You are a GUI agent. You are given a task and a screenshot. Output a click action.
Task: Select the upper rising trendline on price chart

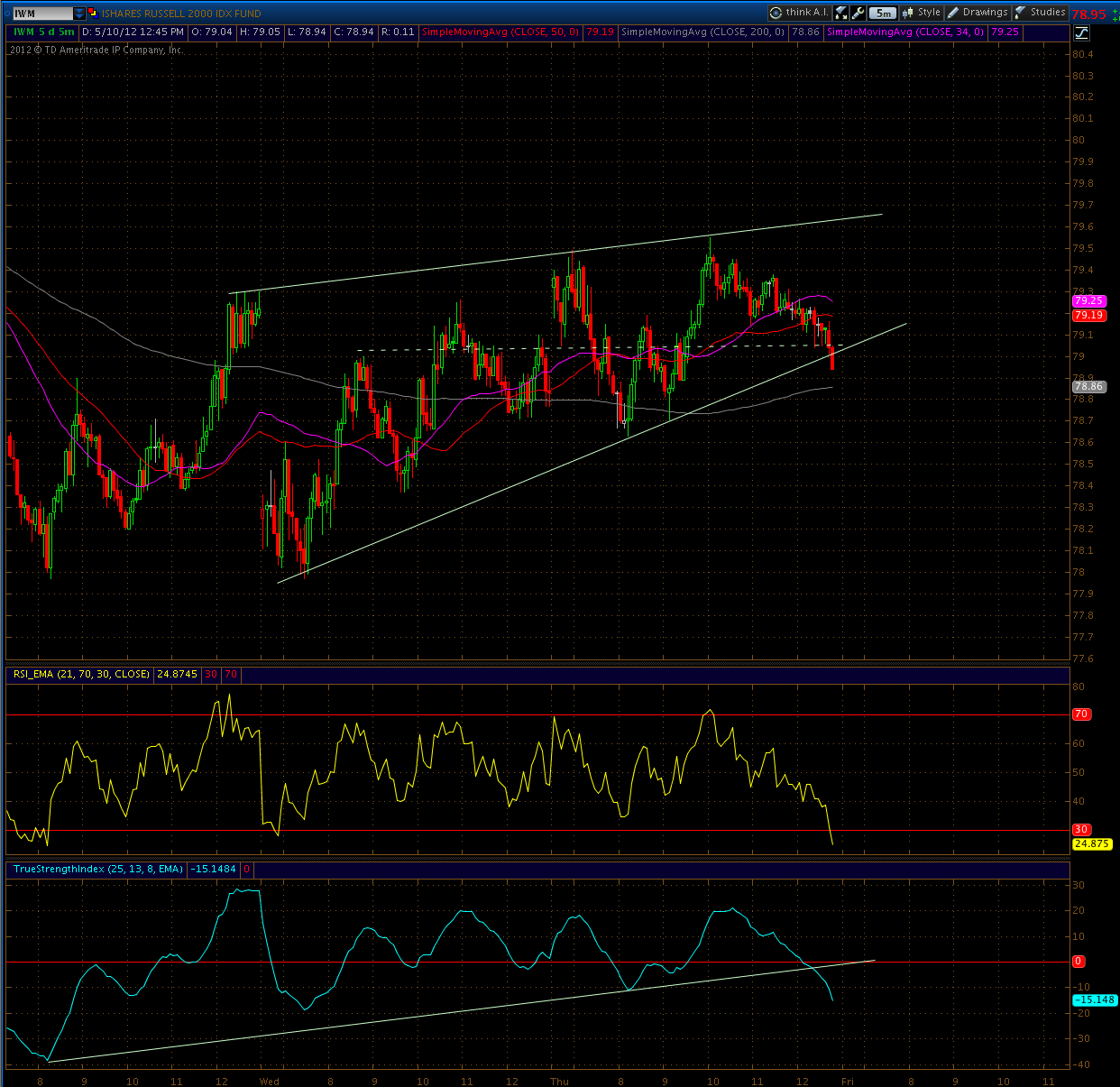555,253
